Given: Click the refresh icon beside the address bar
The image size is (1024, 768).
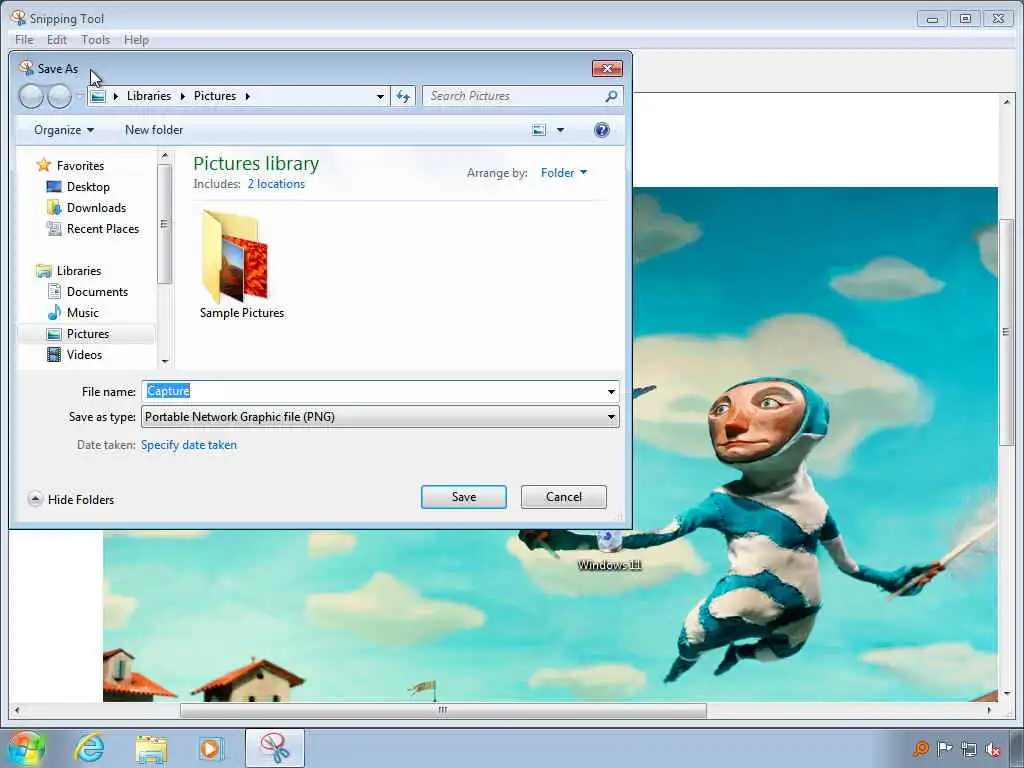Looking at the screenshot, I should pyautogui.click(x=403, y=97).
